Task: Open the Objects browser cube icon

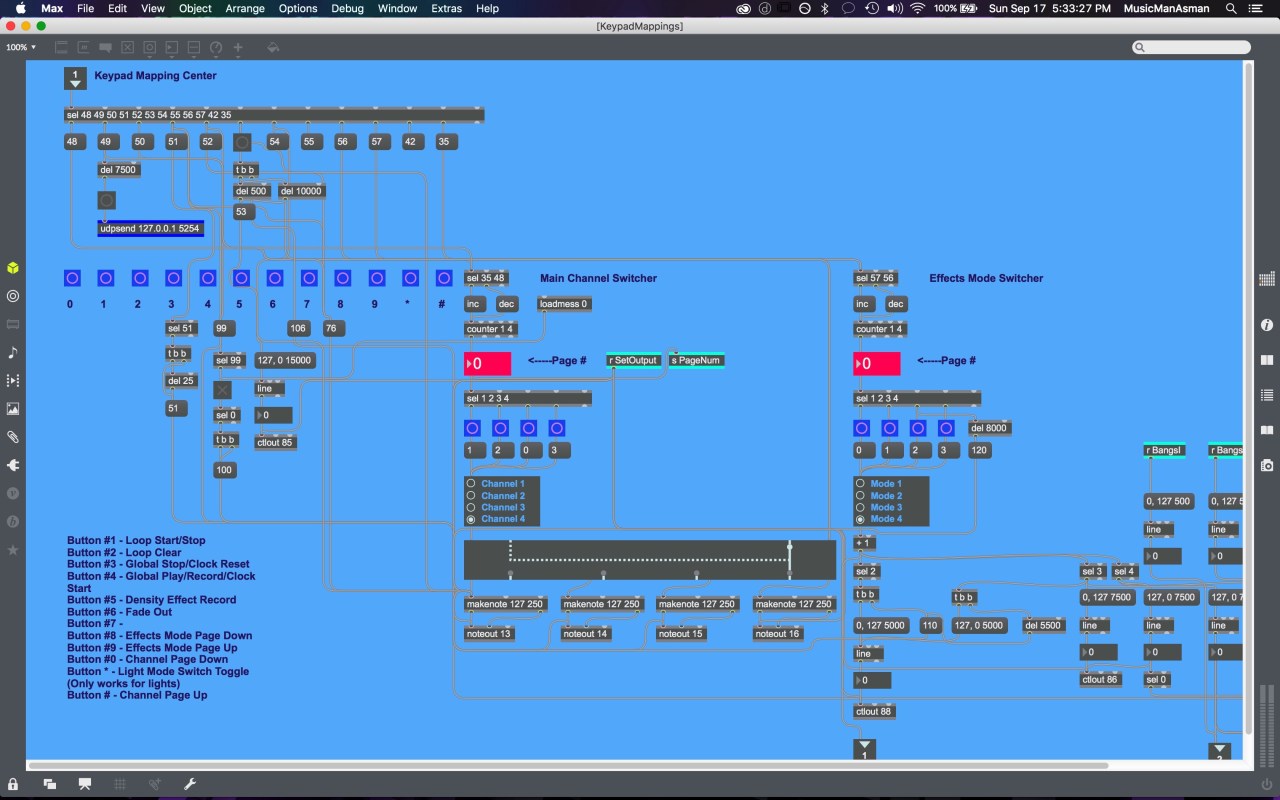Action: point(13,268)
